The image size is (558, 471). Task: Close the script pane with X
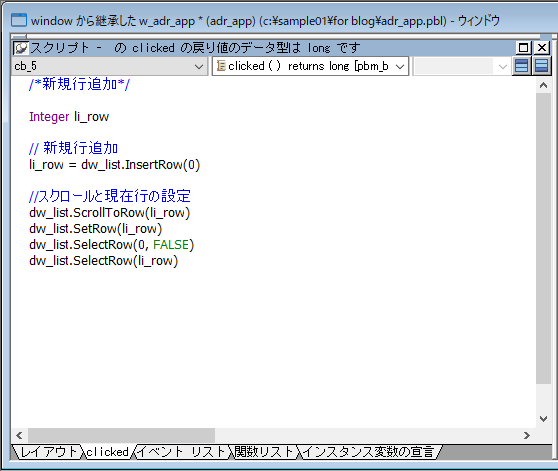point(542,48)
